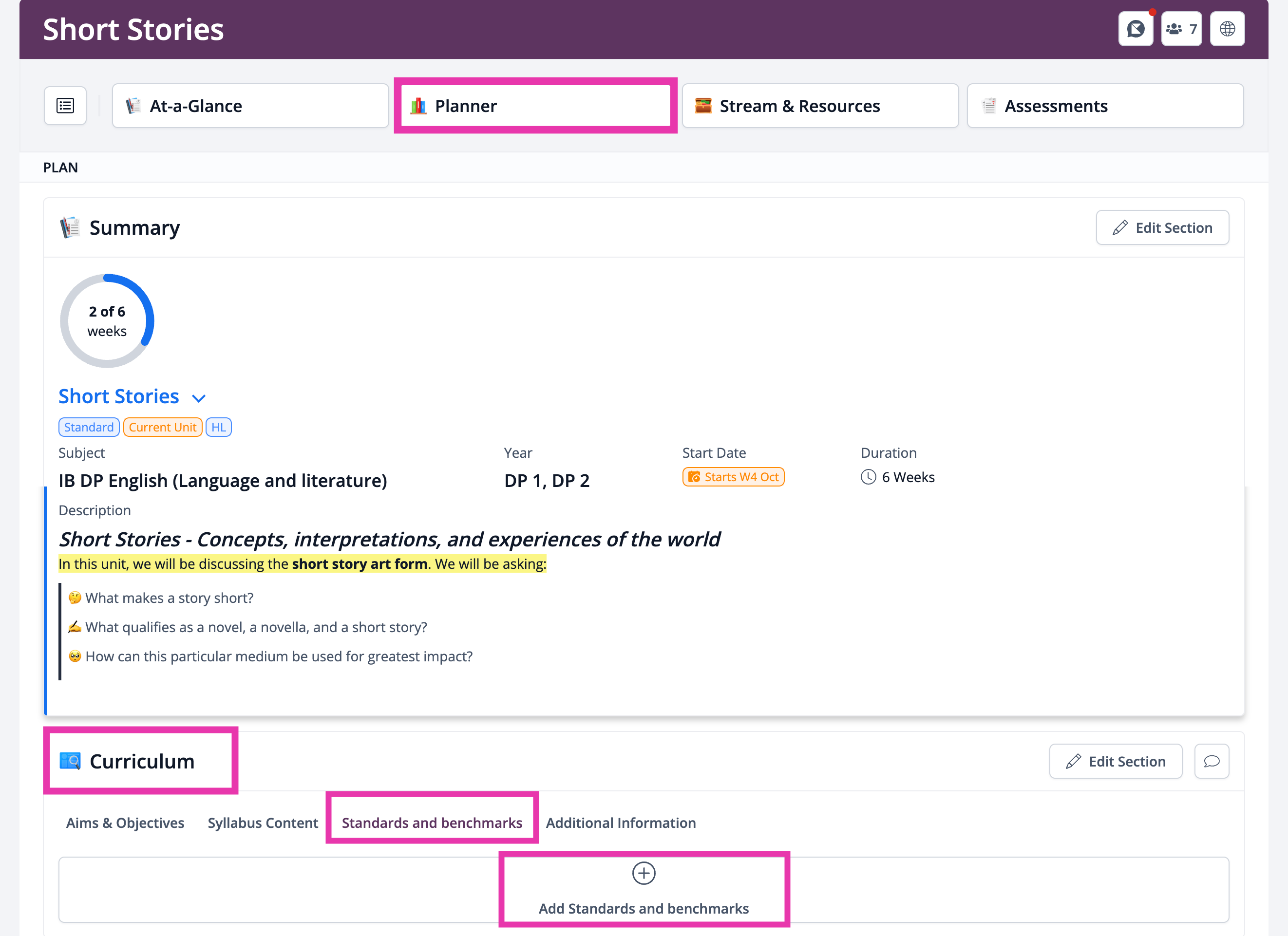Screen dimensions: 1288x936
Task: Click the Standard tag
Action: coord(89,428)
